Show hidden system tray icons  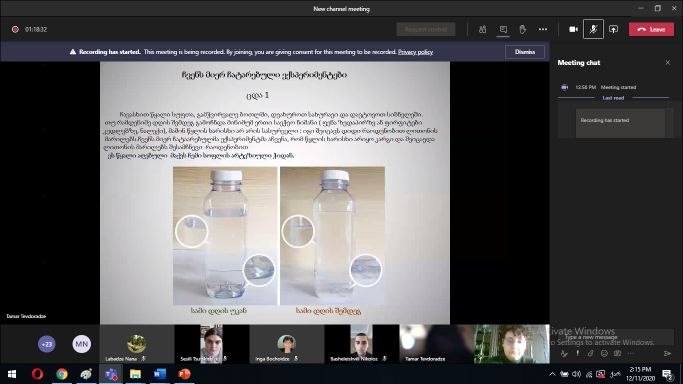[x=552, y=374]
